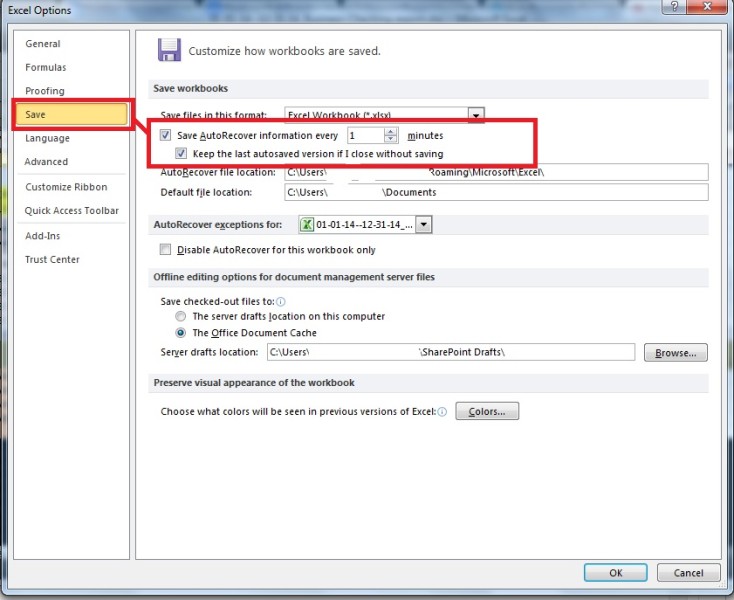Select the Save options category

pyautogui.click(x=71, y=115)
